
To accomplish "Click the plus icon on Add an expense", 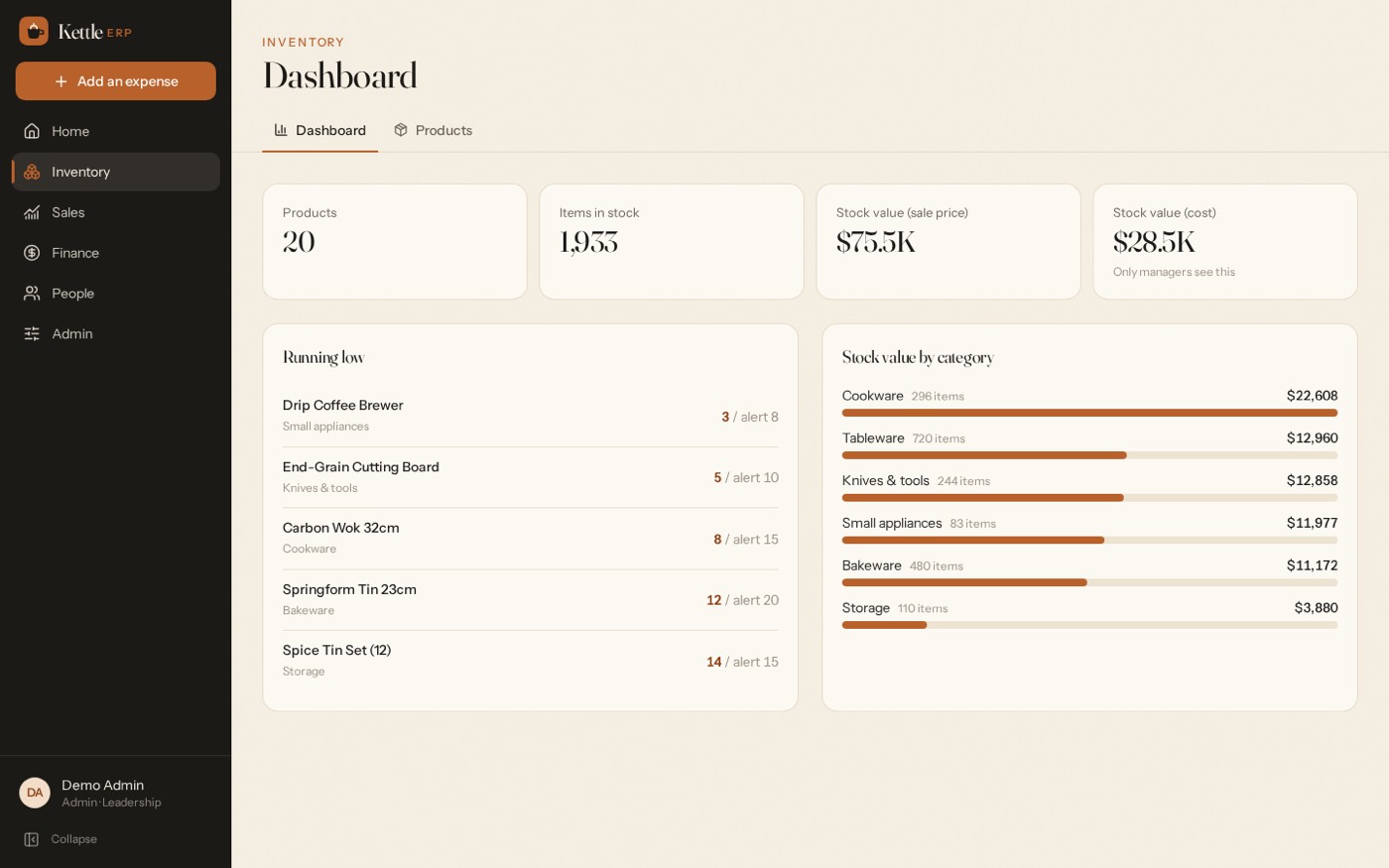I will tap(62, 81).
